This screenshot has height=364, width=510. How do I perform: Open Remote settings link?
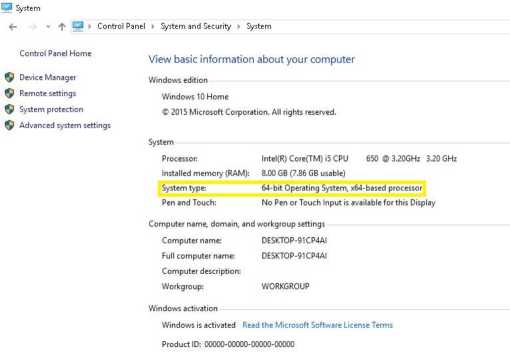[x=48, y=93]
